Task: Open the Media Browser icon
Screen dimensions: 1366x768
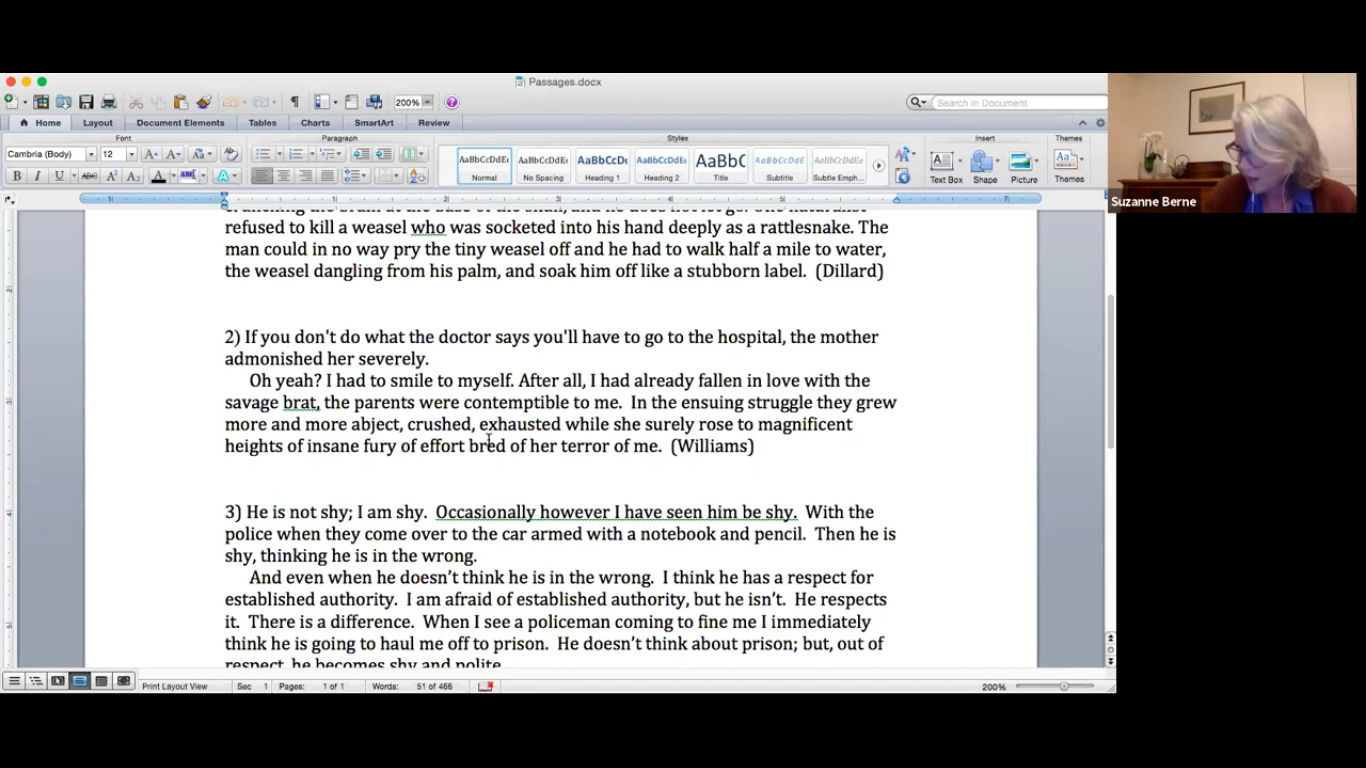Action: [x=374, y=102]
